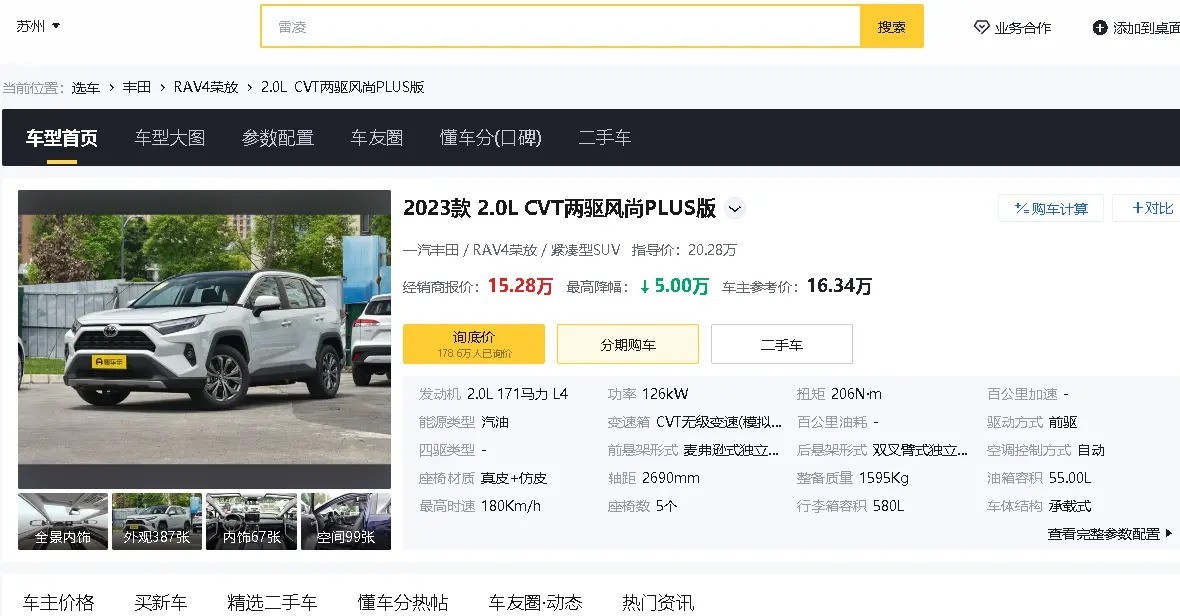Go to RAV4荣放 in the breadcrumb
Viewport: 1180px width, 616px height.
click(x=205, y=87)
